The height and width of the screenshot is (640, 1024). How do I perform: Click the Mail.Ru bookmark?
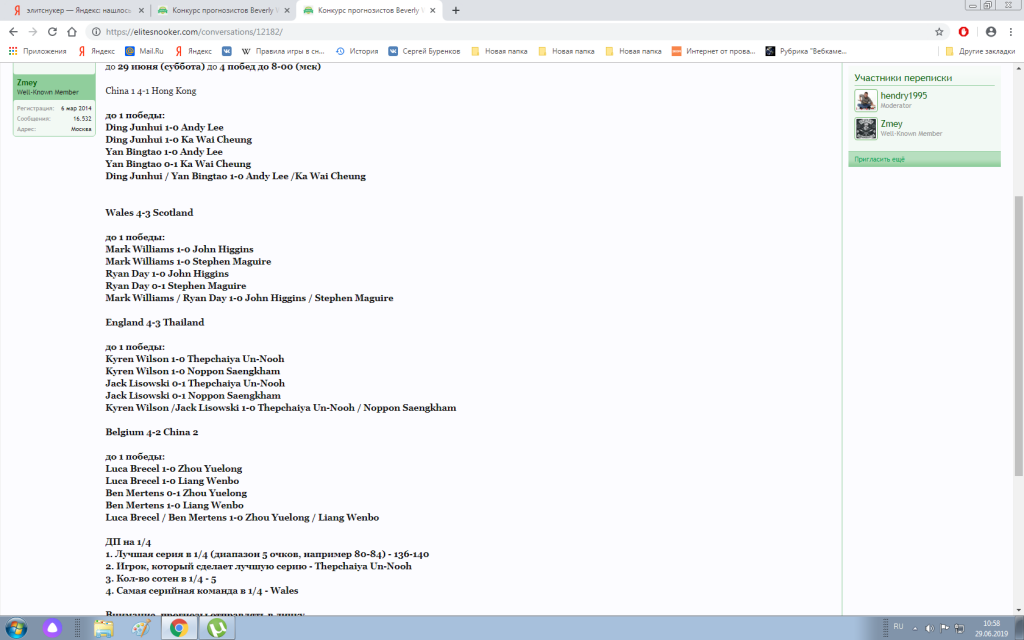[x=144, y=51]
